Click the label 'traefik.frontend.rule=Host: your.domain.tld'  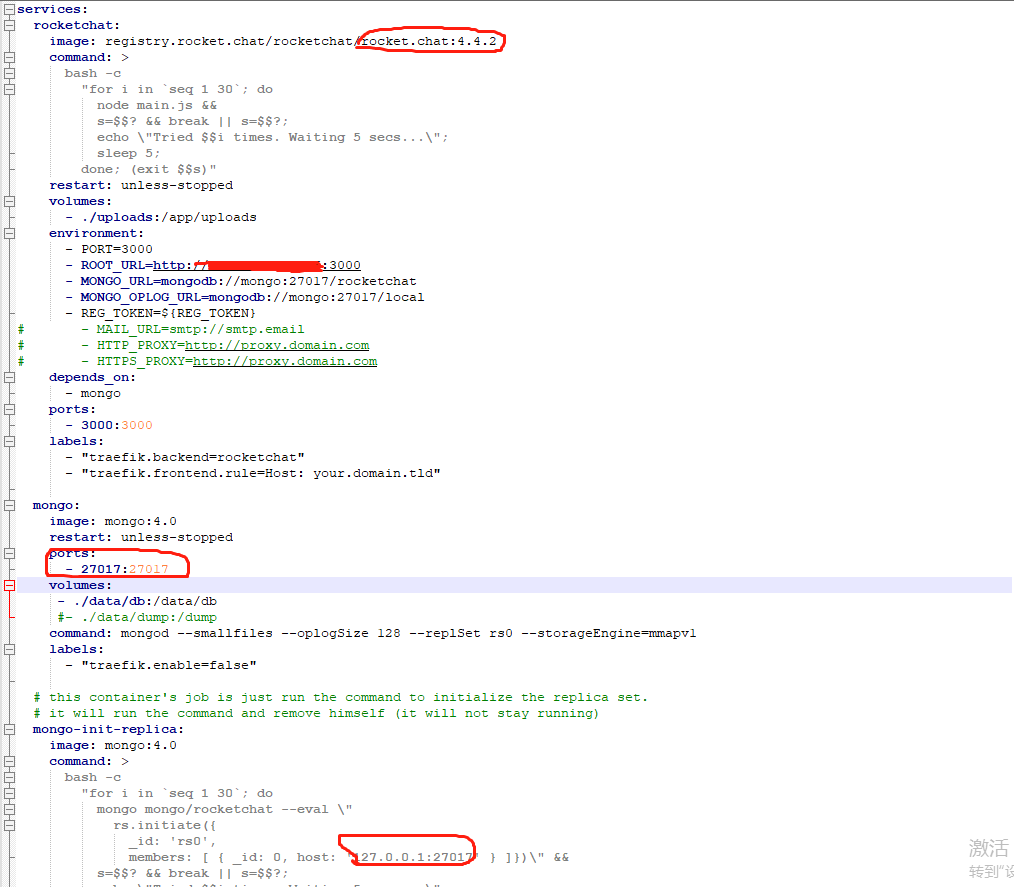[x=261, y=473]
